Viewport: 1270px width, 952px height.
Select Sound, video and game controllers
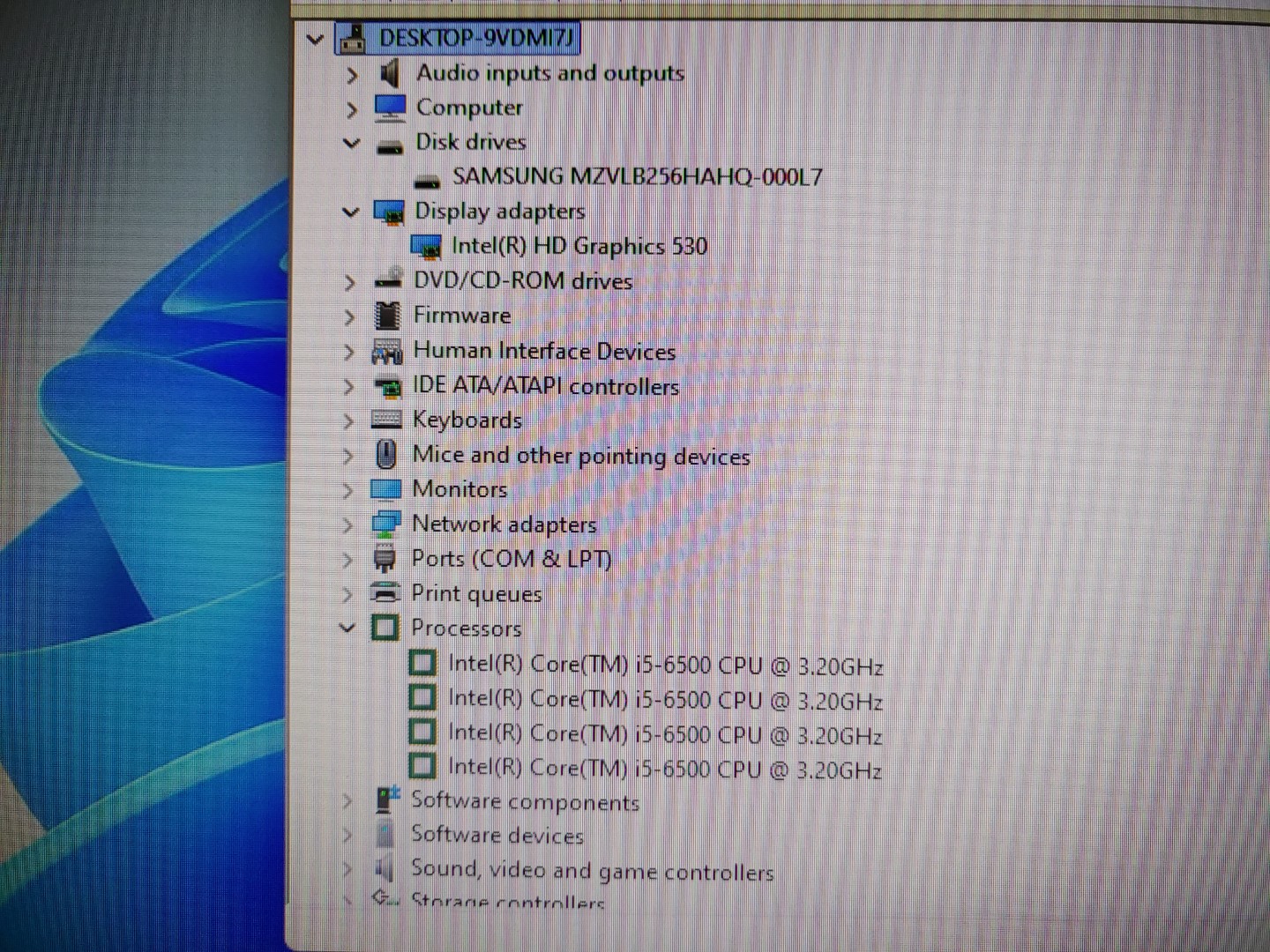coord(592,871)
